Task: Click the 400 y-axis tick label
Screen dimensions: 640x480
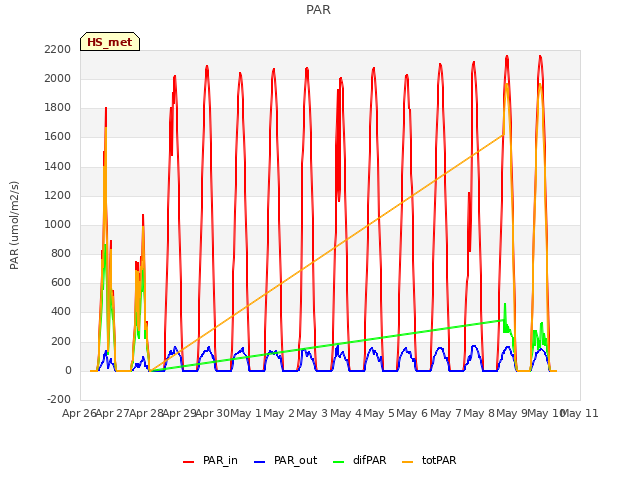Action: 61,312
